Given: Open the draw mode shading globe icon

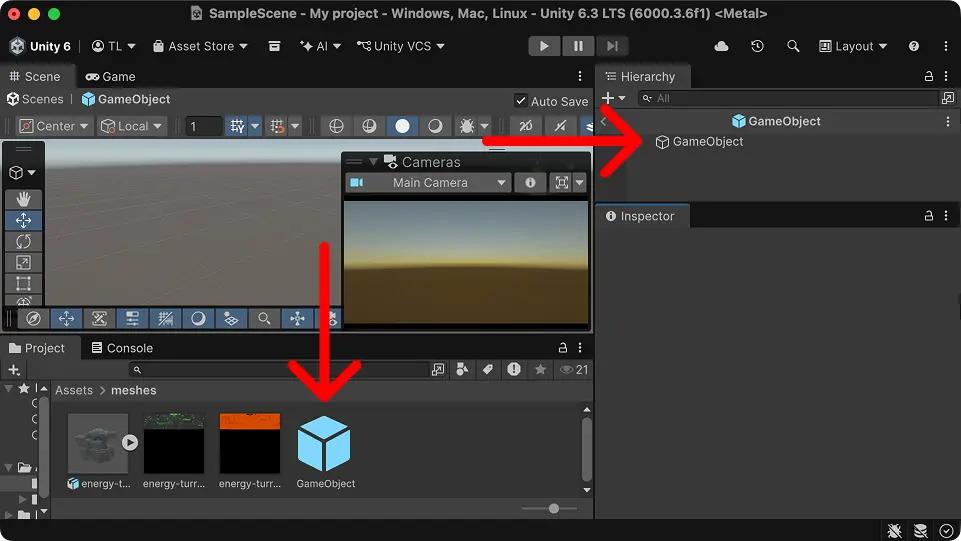Looking at the screenshot, I should 336,126.
